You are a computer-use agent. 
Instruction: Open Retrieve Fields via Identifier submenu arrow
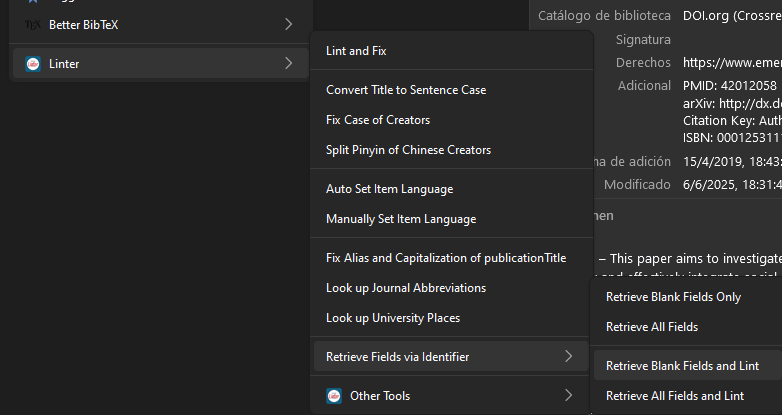point(568,356)
